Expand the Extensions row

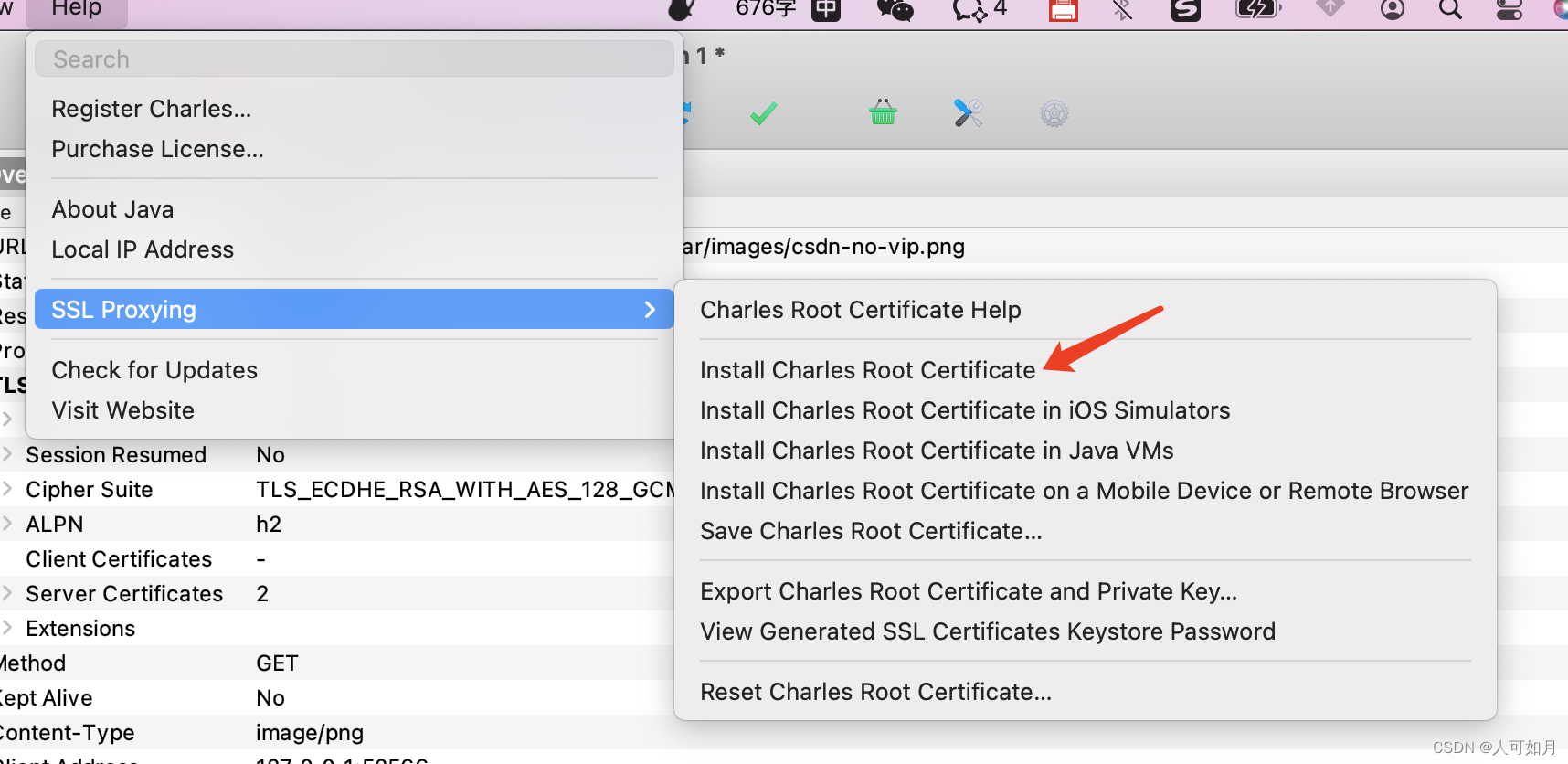coord(7,628)
